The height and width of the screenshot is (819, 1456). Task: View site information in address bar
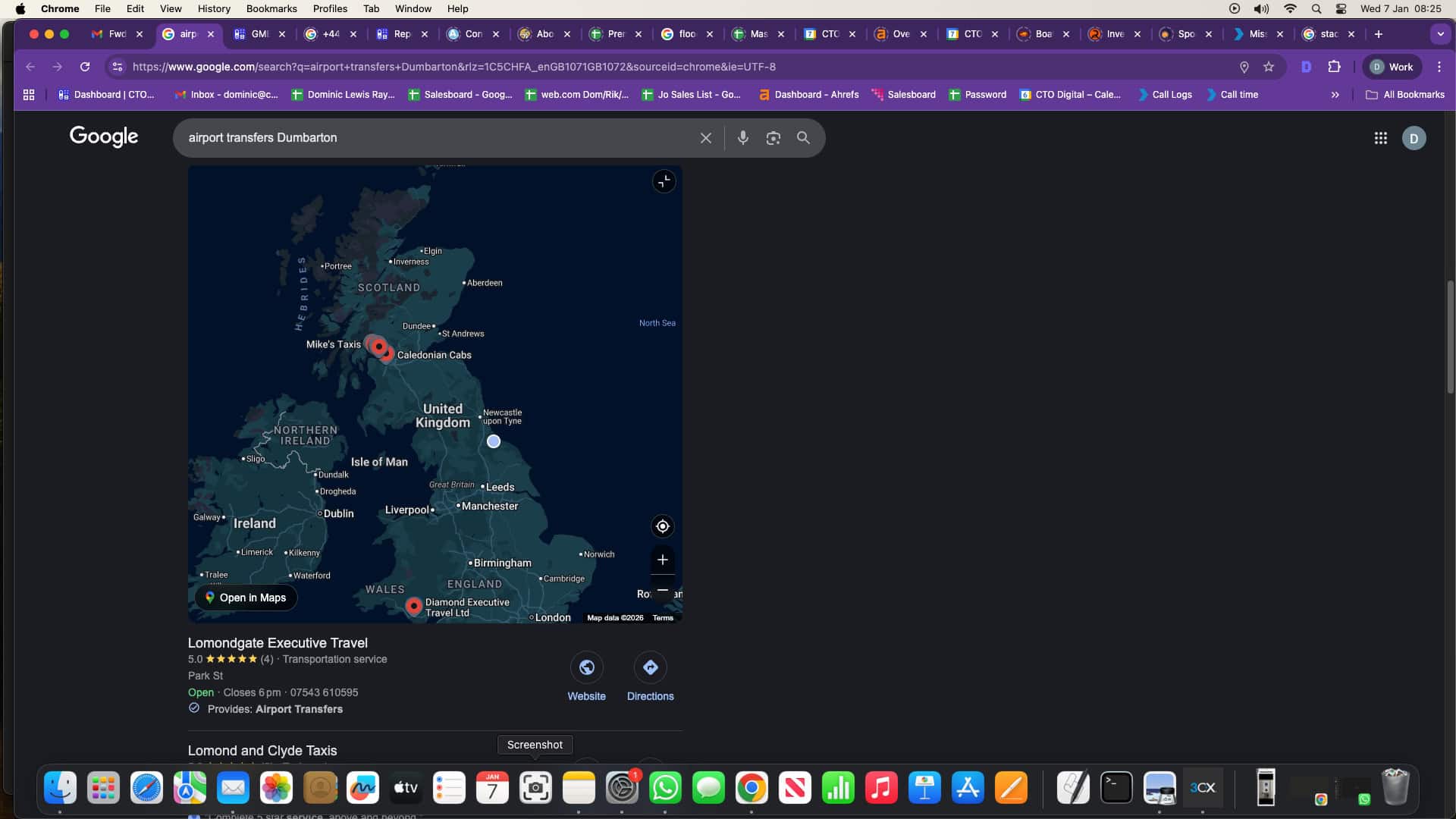point(117,67)
